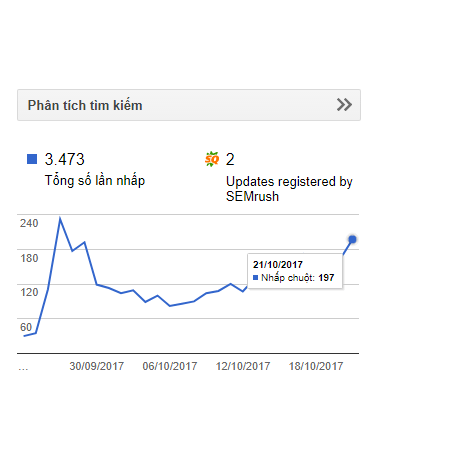Open the Phân tích tìm kiếm header
The width and height of the screenshot is (464, 463).
coord(189,105)
